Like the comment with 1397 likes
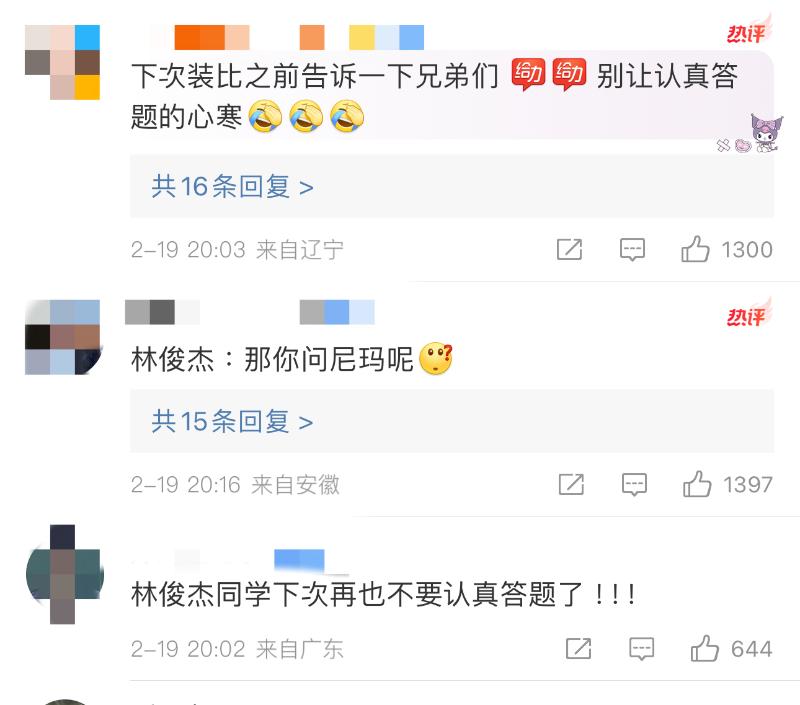Viewport: 800px width, 705px height. [697, 484]
